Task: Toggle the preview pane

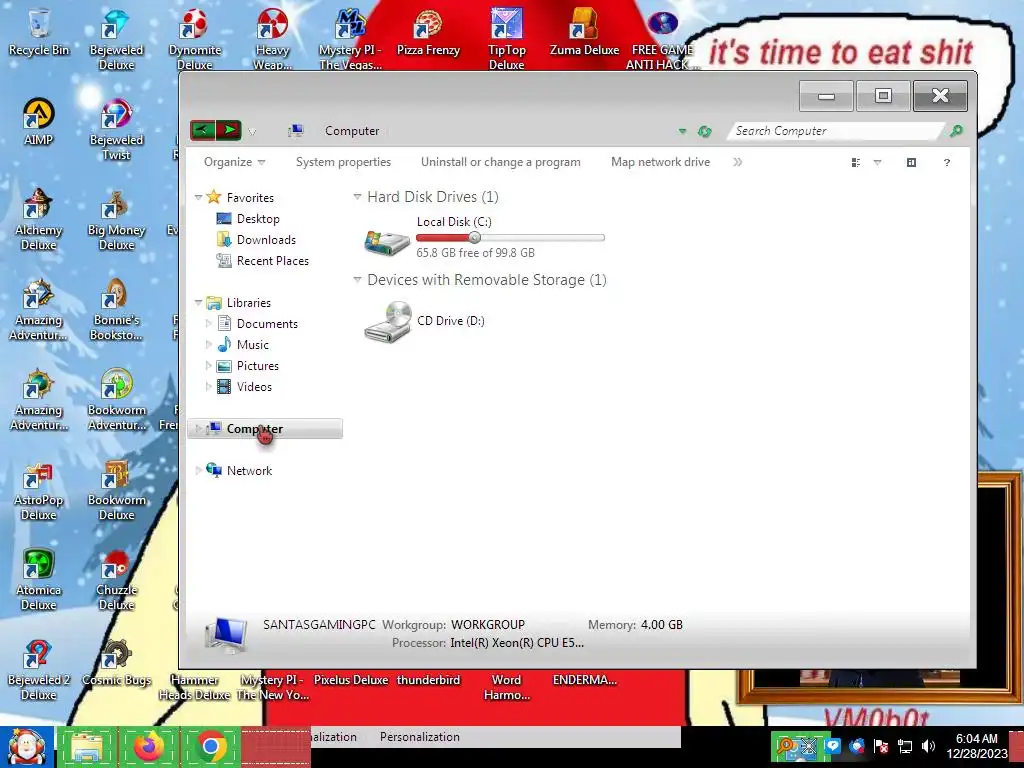Action: pos(912,163)
